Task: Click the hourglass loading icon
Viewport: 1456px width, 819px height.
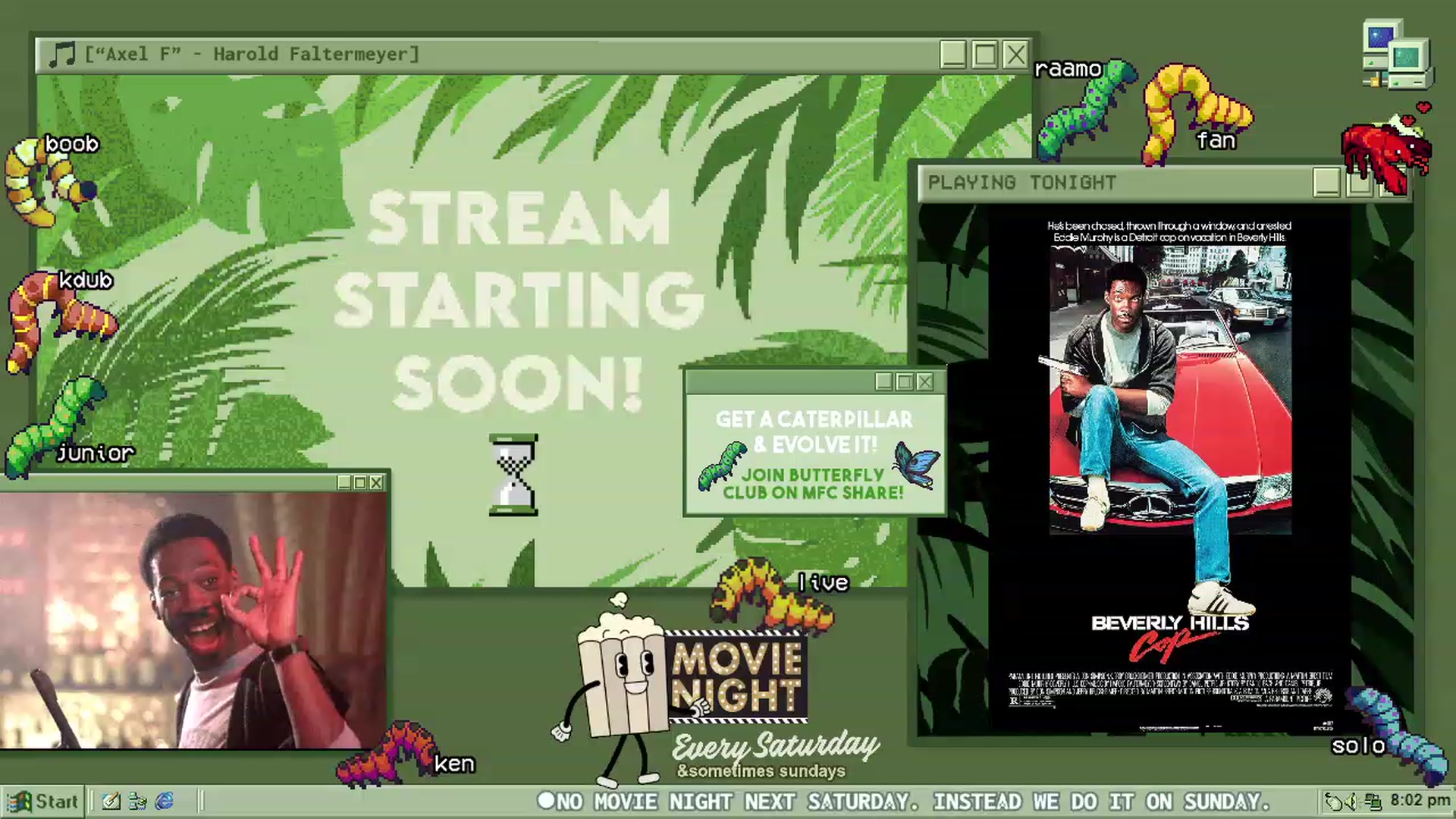Action: [x=513, y=475]
